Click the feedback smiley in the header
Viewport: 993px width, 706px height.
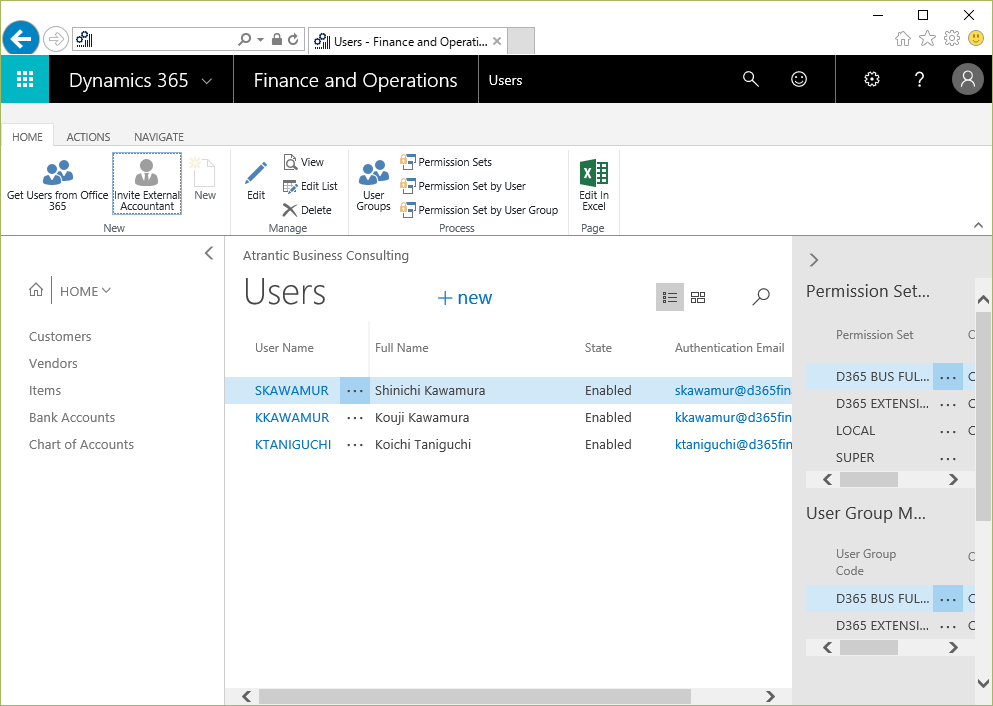[799, 79]
